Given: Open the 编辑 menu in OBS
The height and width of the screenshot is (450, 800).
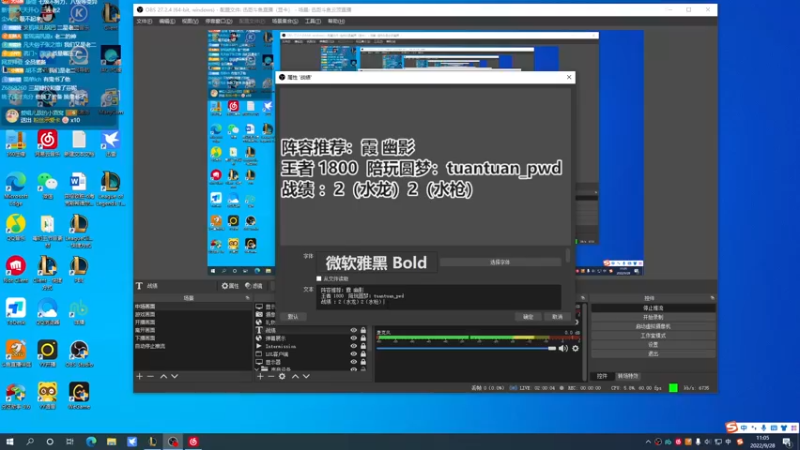Looking at the screenshot, I should pos(167,21).
